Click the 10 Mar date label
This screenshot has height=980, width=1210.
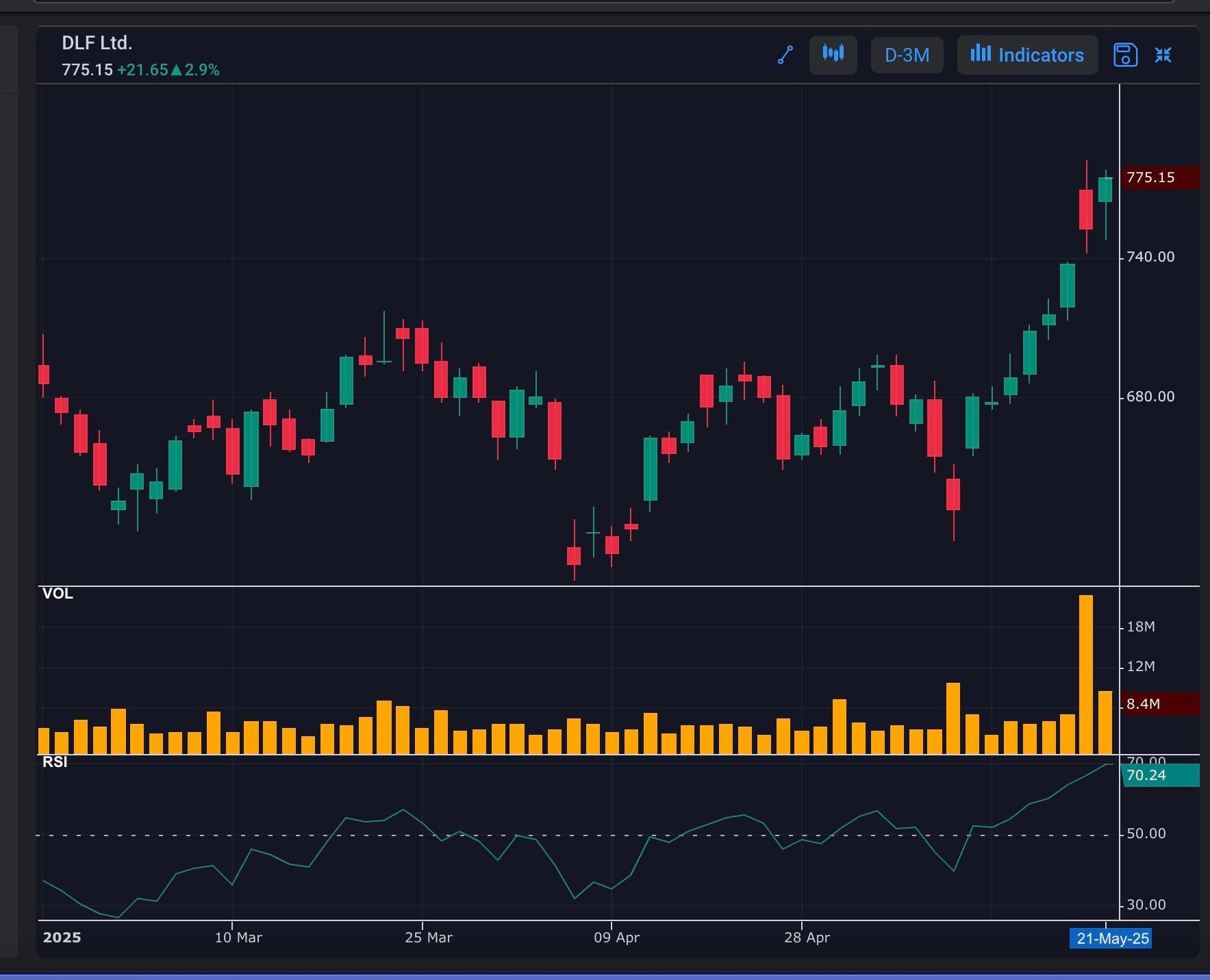(238, 938)
